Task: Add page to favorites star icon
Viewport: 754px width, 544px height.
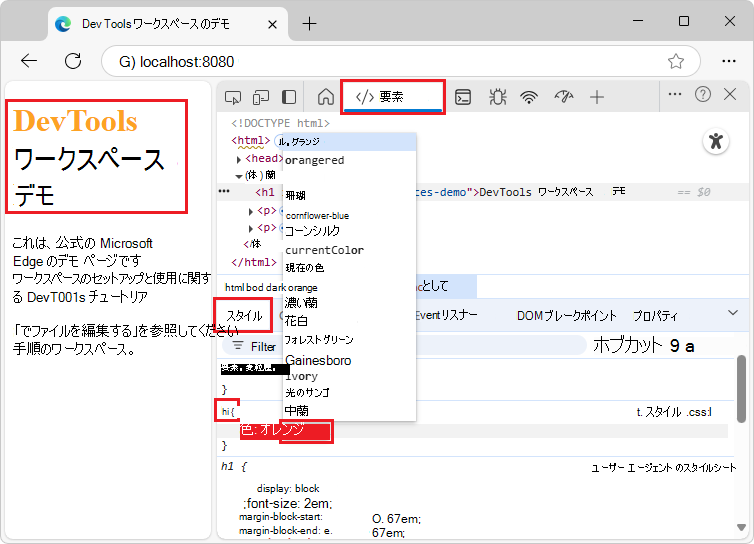Action: click(x=676, y=61)
